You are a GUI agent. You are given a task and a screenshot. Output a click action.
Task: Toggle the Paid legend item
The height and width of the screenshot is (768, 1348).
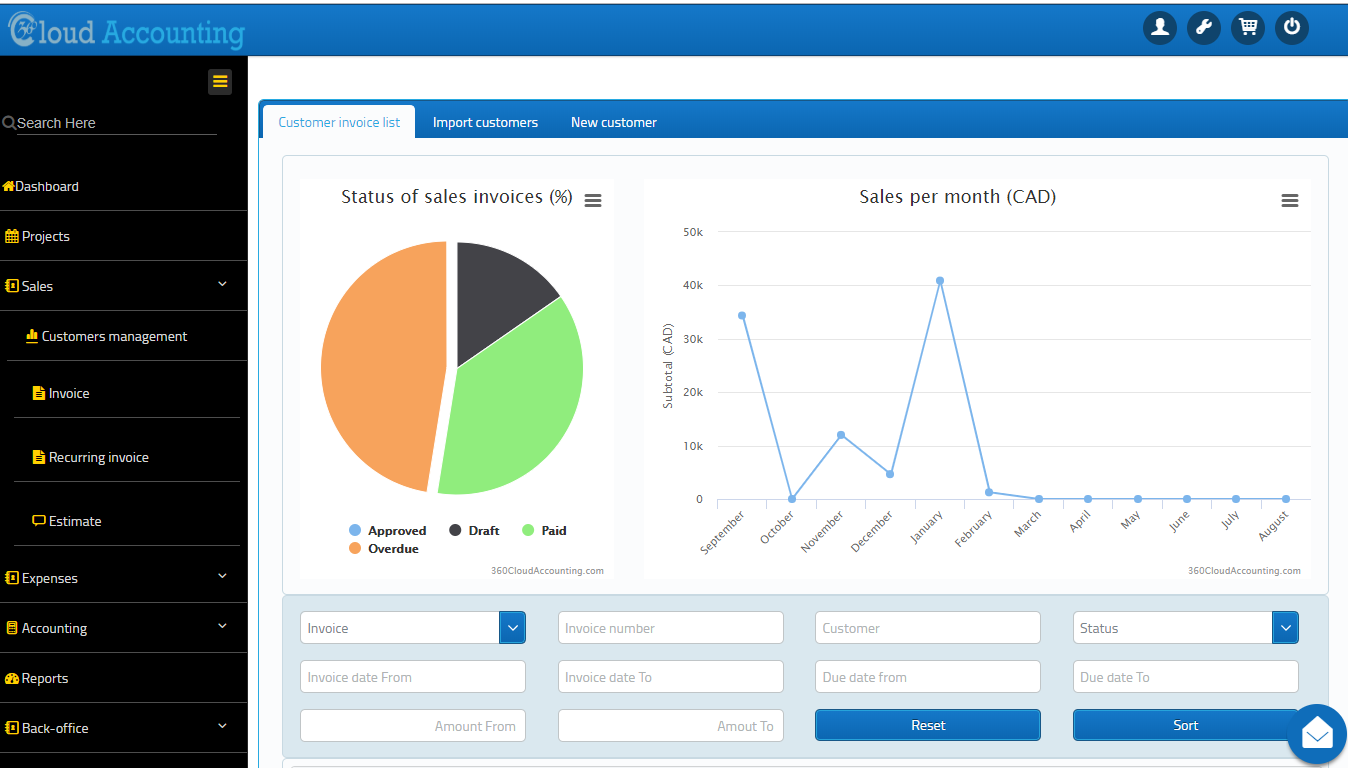pos(544,531)
